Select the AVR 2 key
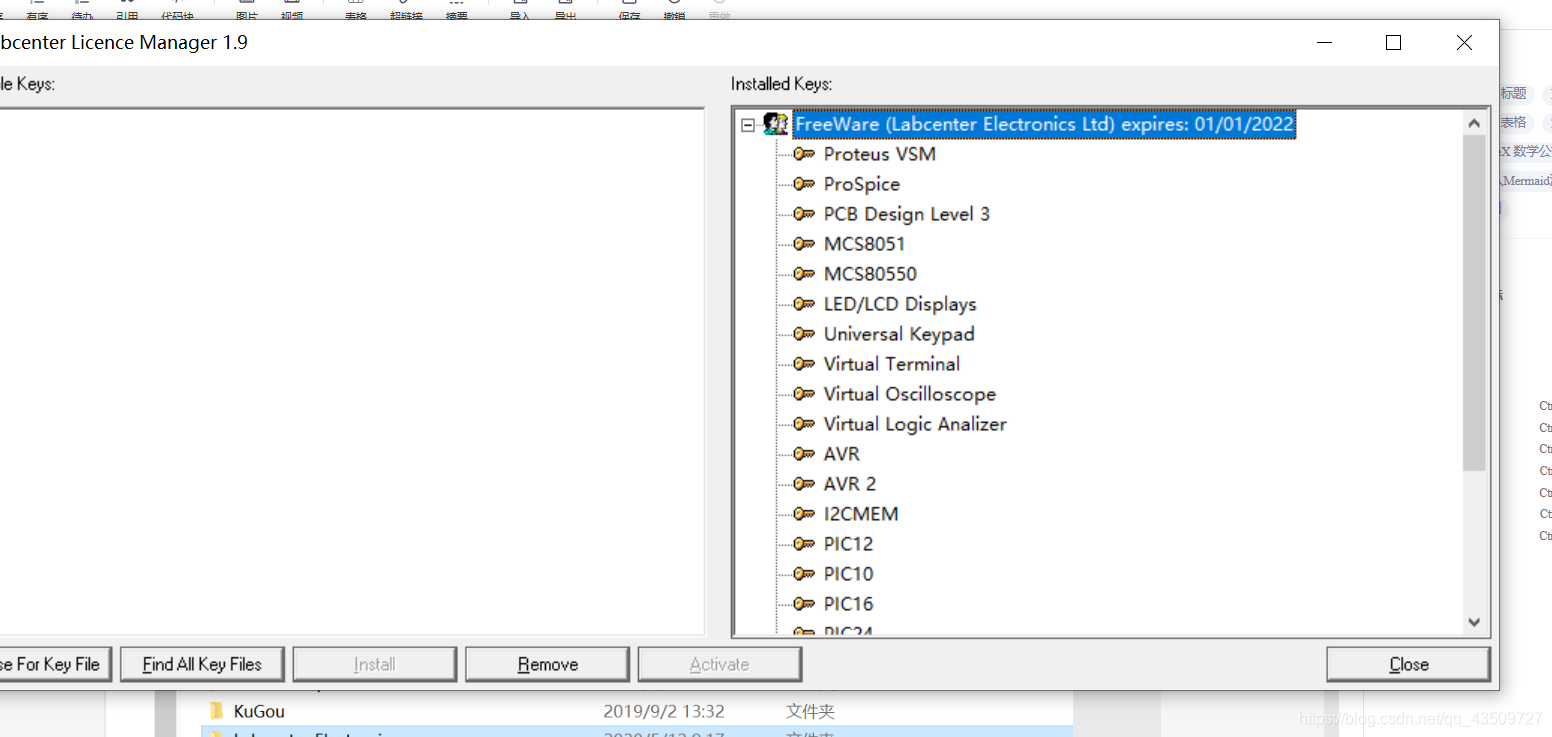The width and height of the screenshot is (1552, 737). point(850,484)
